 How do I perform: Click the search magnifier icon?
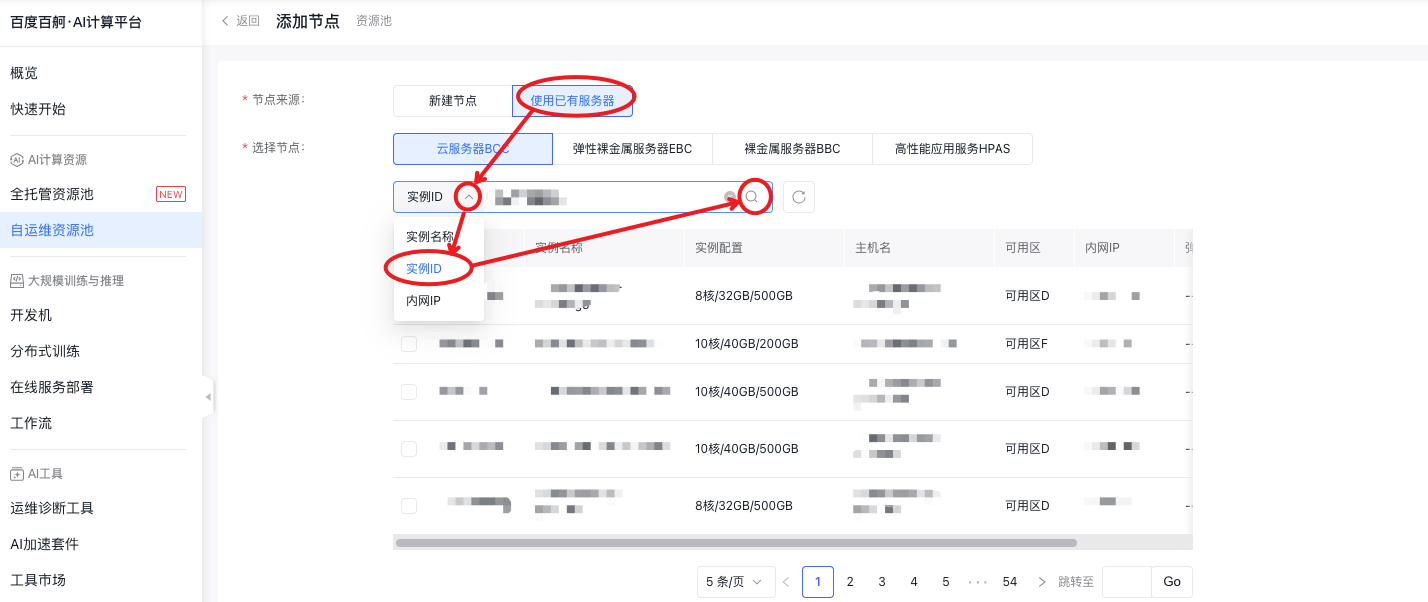click(751, 197)
